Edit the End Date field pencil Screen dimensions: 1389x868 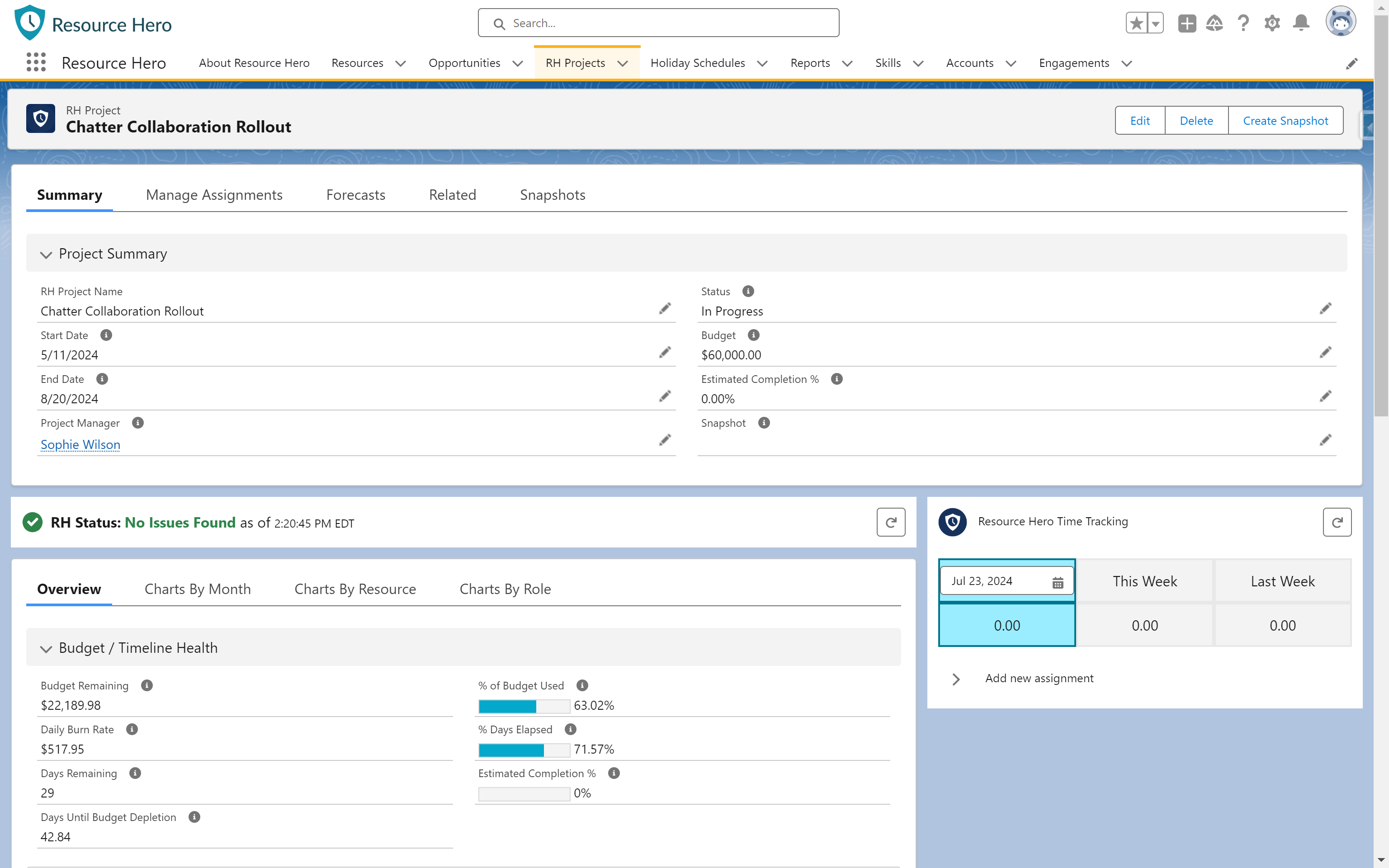[665, 396]
